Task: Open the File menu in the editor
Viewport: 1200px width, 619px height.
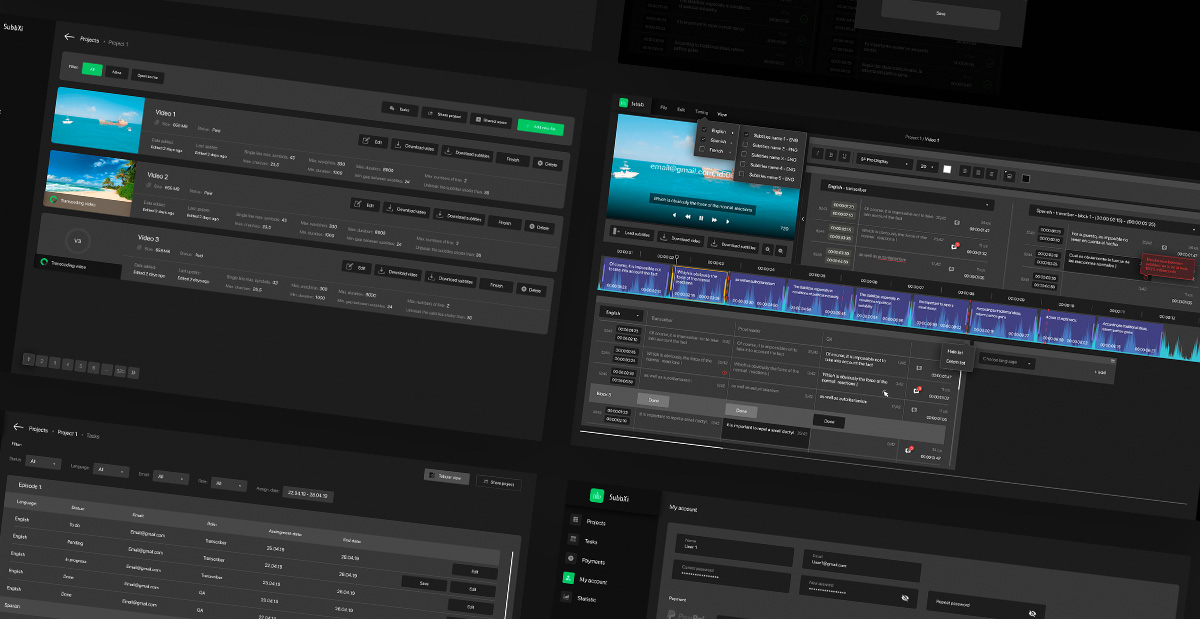Action: point(663,107)
